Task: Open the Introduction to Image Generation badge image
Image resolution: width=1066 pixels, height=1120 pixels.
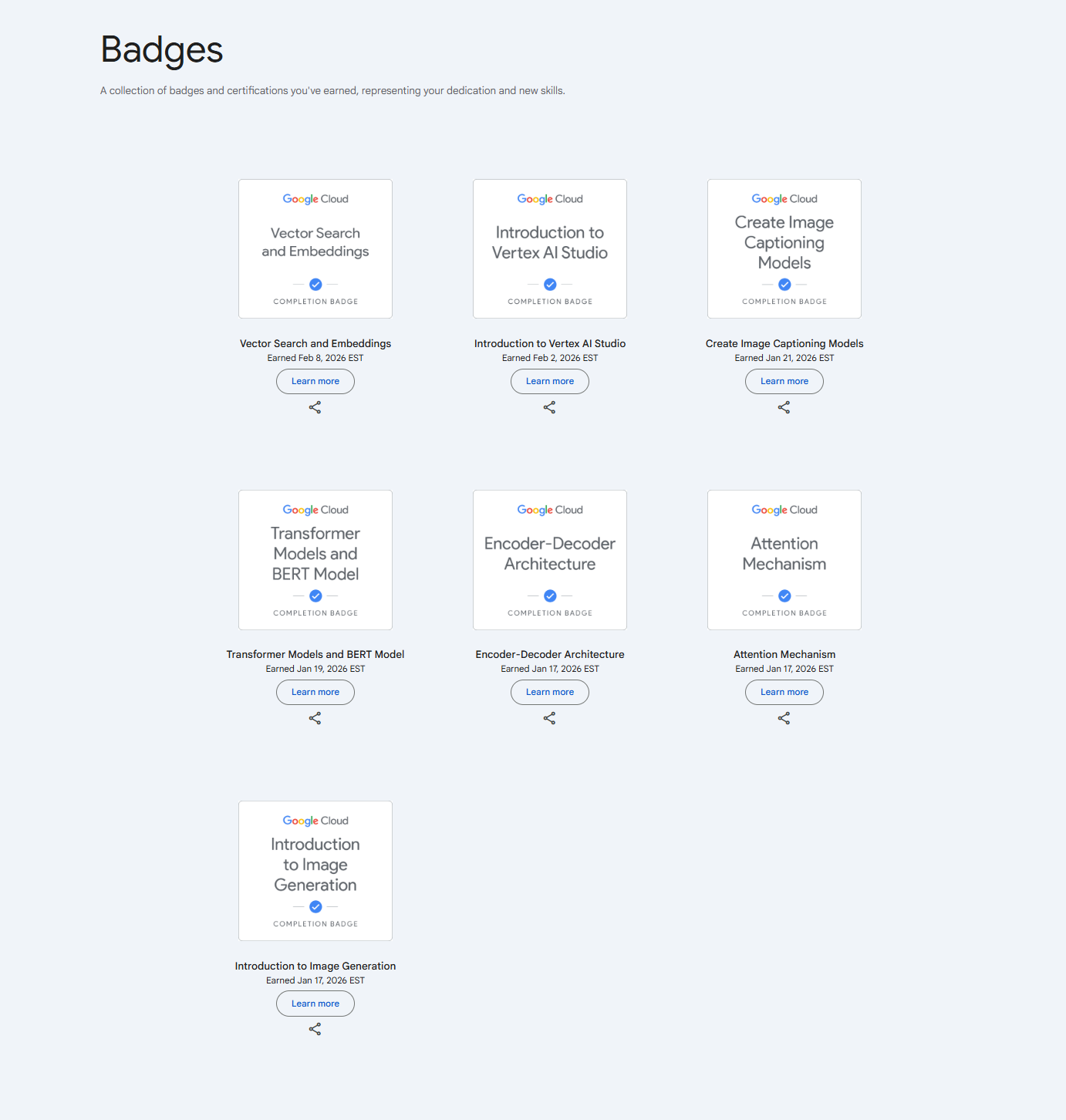Action: click(315, 871)
